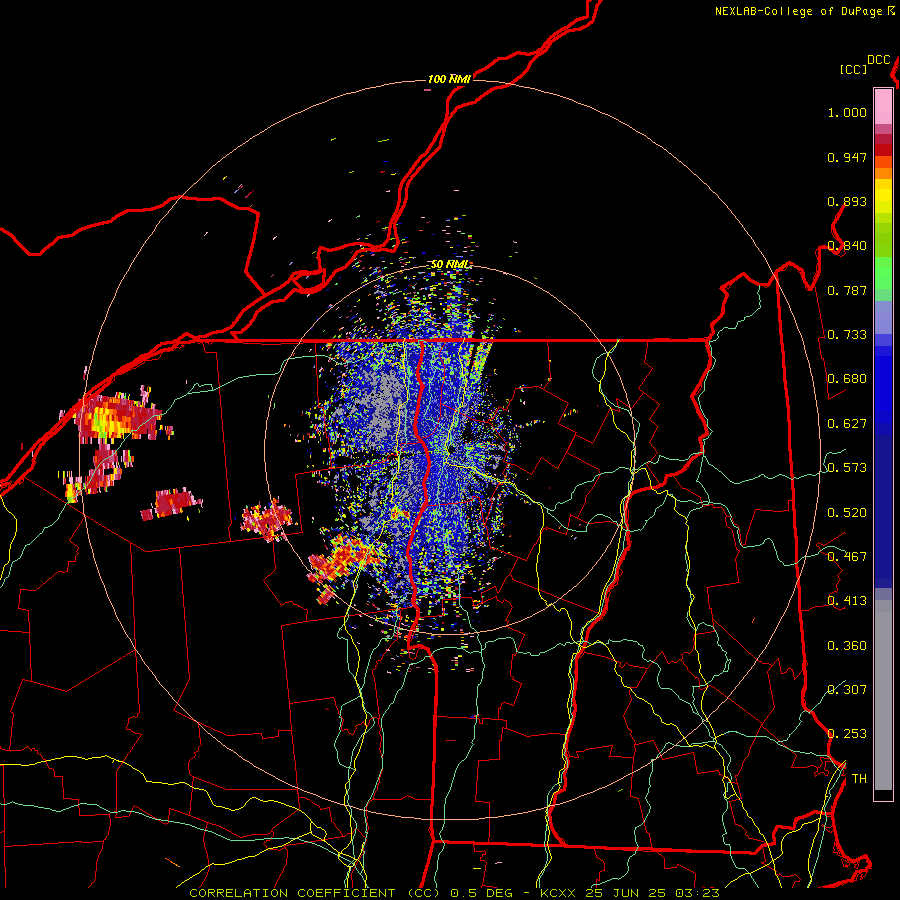Click the DCC legend heading
Viewport: 900px width, 900px height.
pyautogui.click(x=878, y=60)
